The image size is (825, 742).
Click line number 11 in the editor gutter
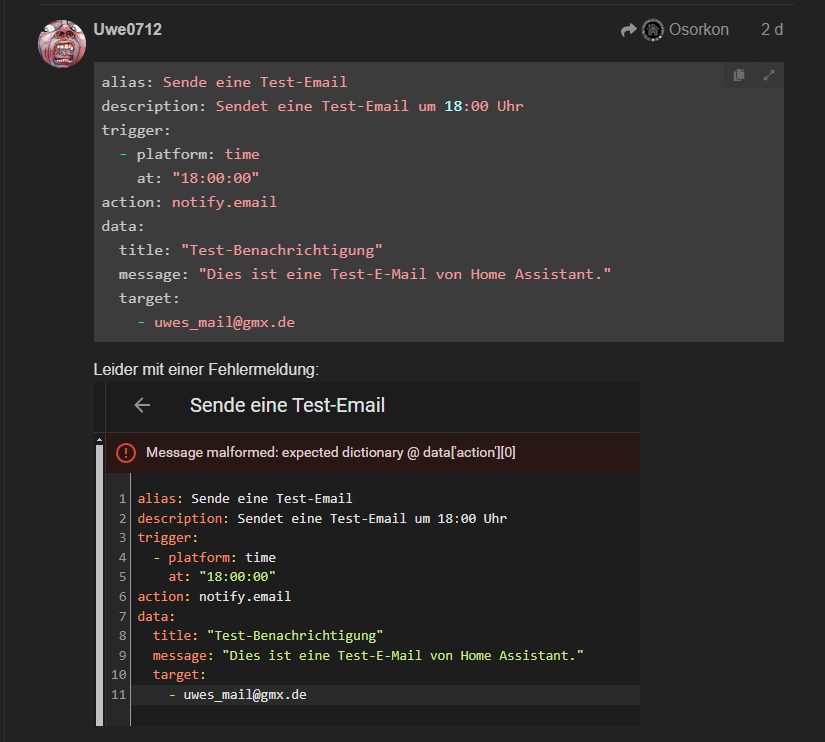pyautogui.click(x=119, y=694)
